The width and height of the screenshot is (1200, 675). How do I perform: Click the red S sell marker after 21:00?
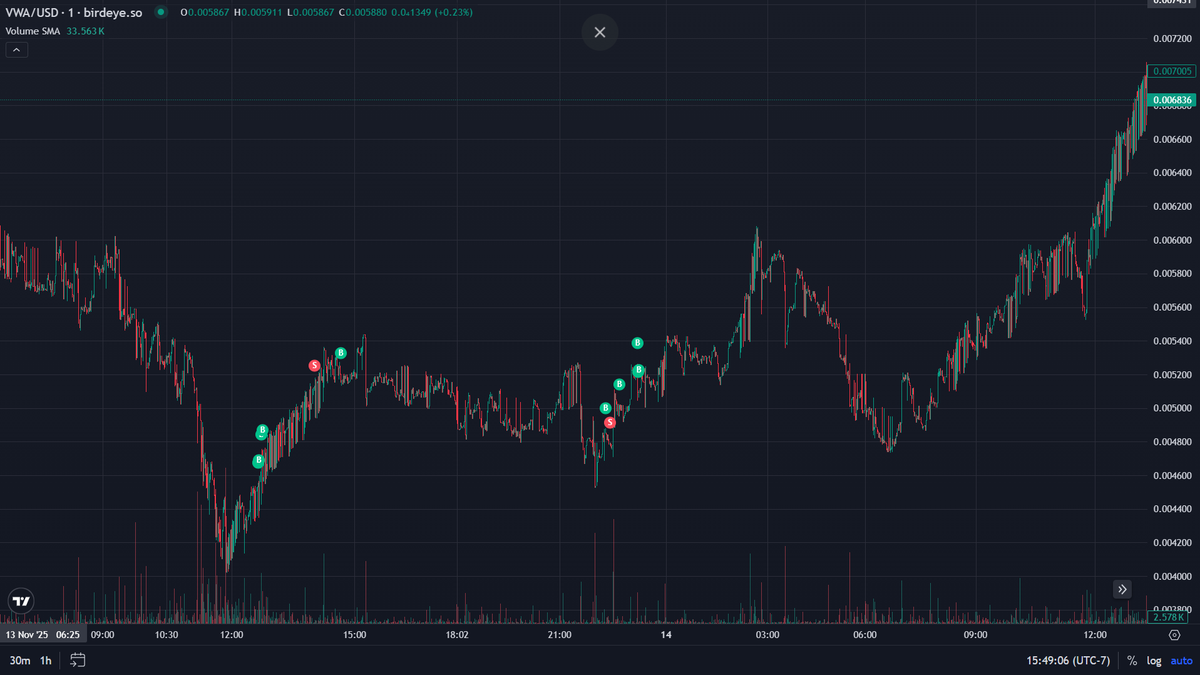pyautogui.click(x=610, y=423)
